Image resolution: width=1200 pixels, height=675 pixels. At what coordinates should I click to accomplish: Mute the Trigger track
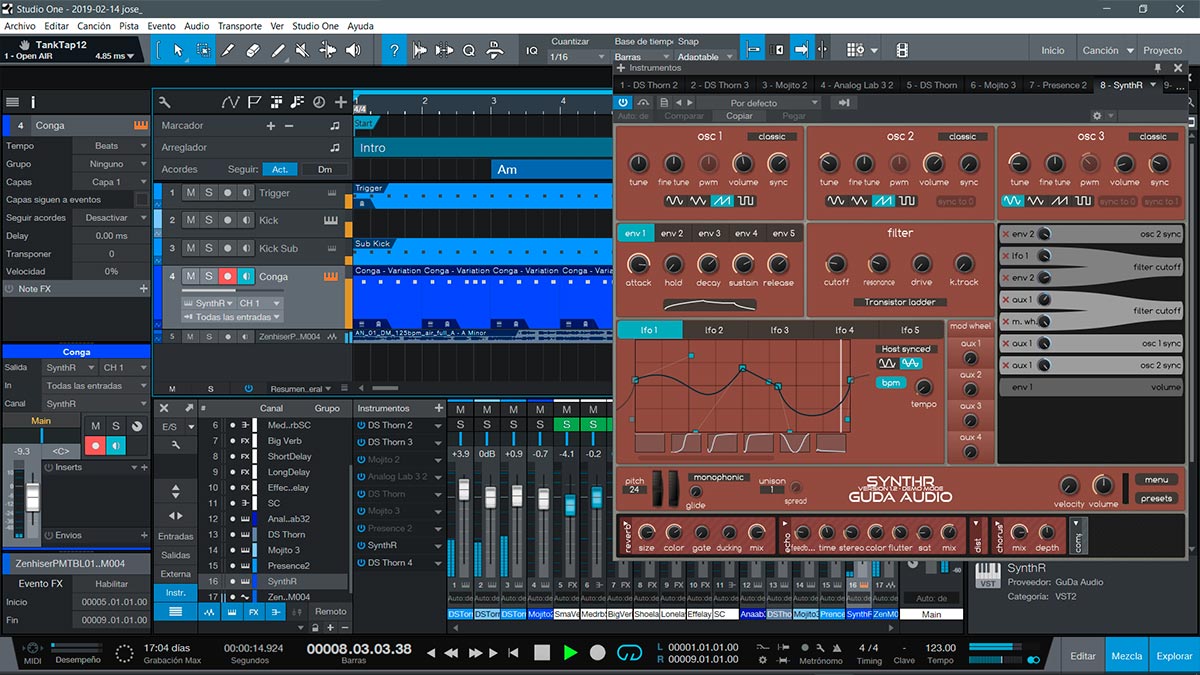tap(191, 193)
